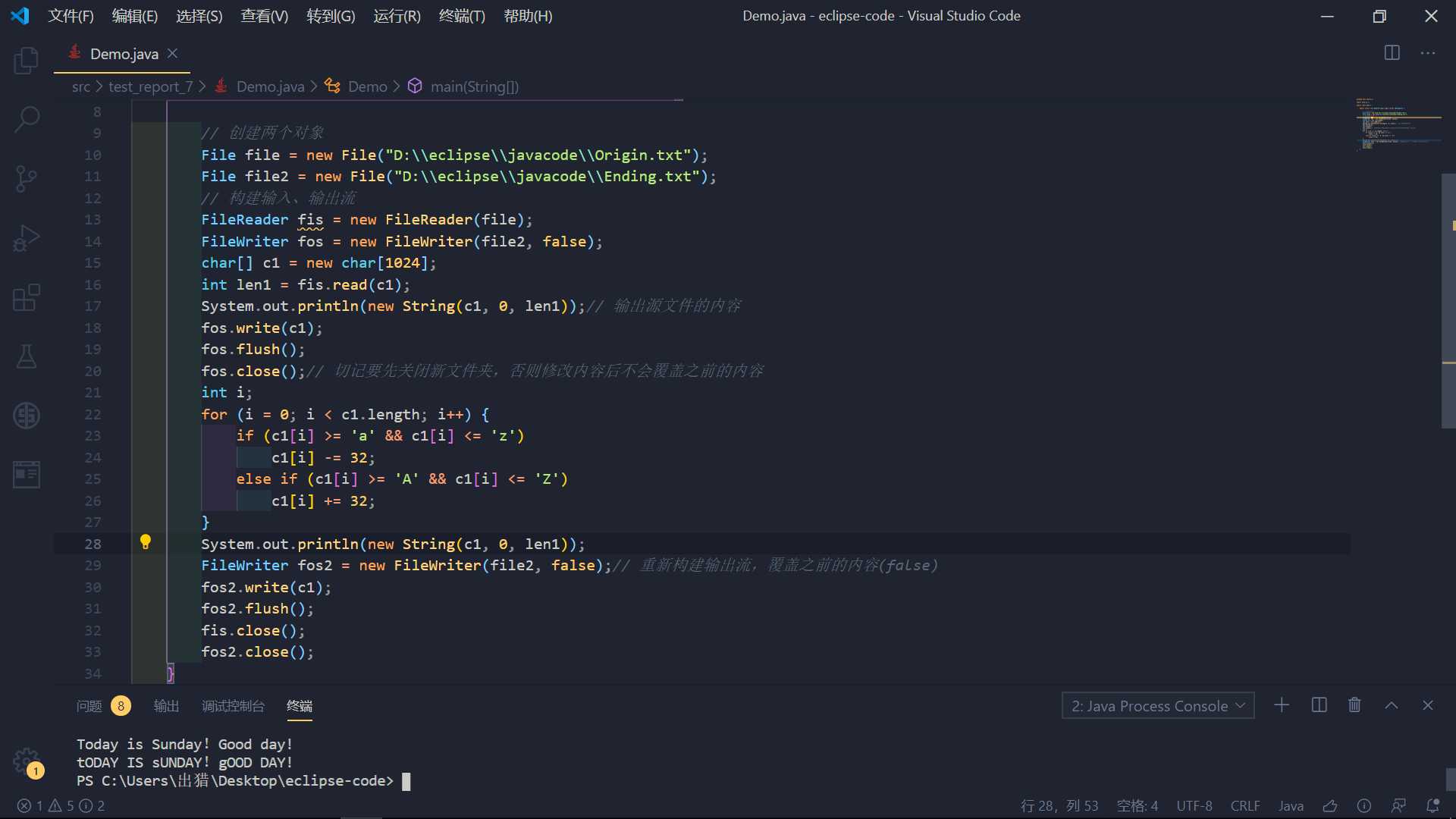Maximize the panel with up chevron
Screen dimensions: 1456x819
coord(1392,705)
